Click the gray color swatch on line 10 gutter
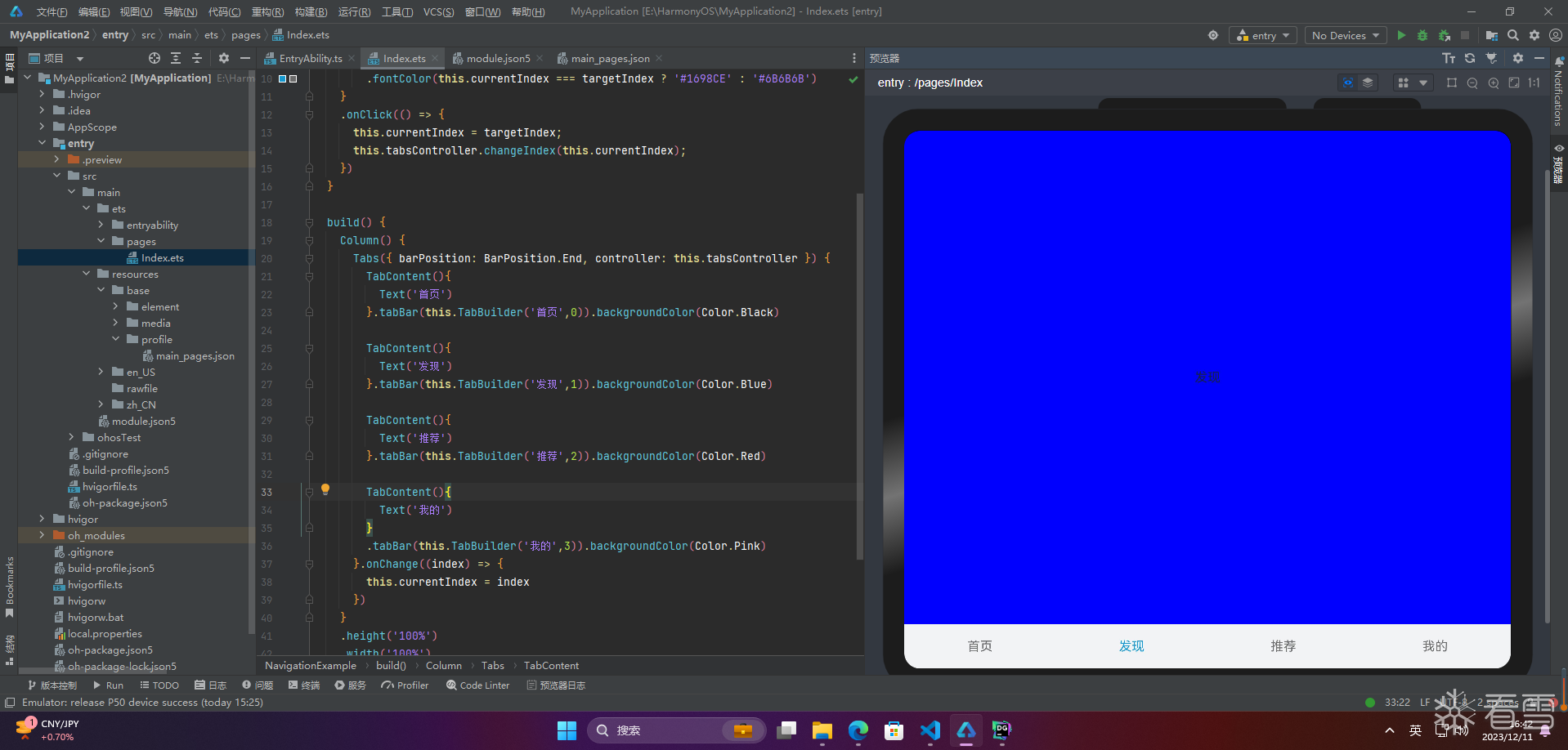 [x=293, y=78]
